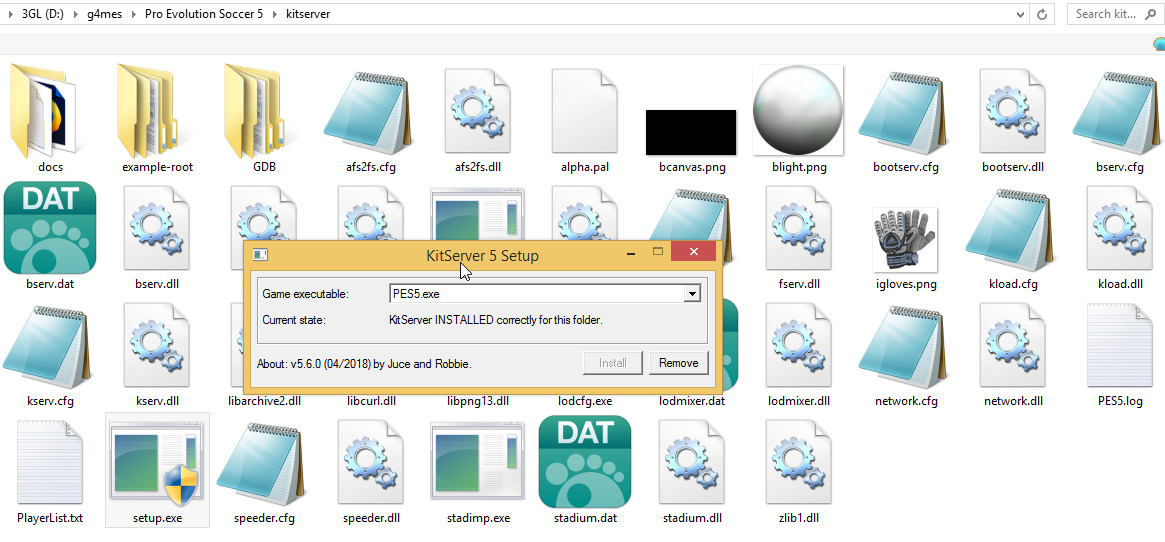Select the kserv.cfg file icon
Screen dimensions: 1165x542
coord(47,346)
